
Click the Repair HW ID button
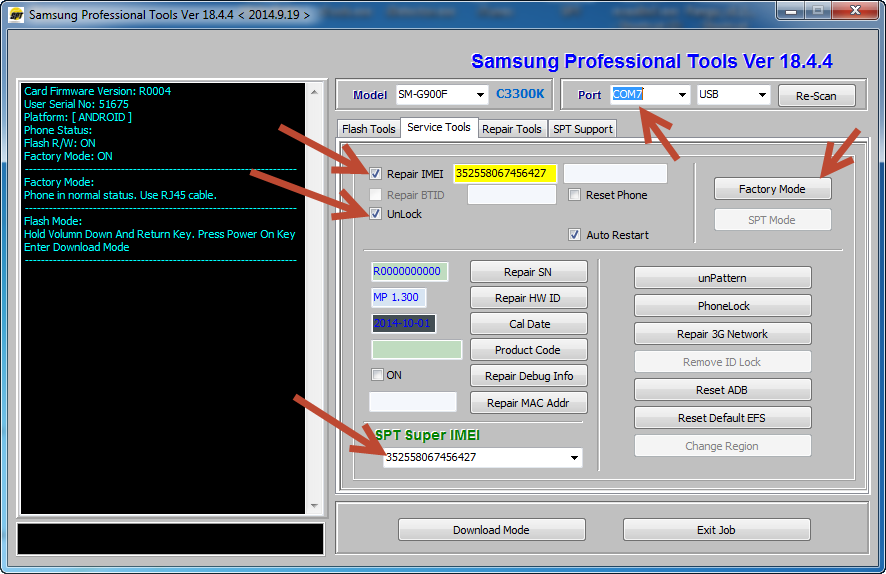[528, 298]
